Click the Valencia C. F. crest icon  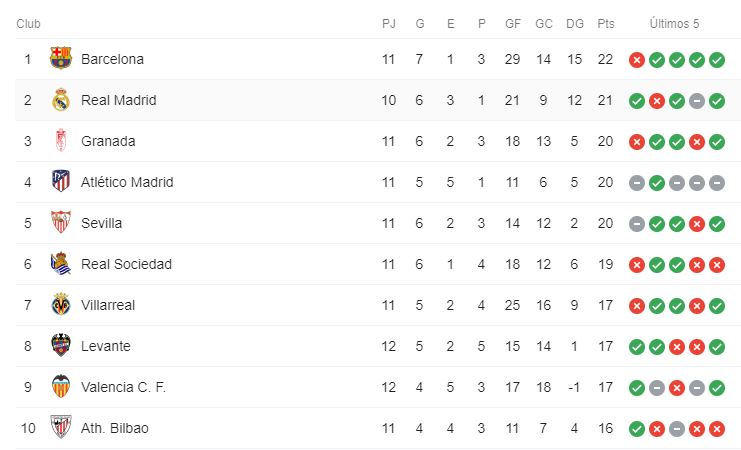61,387
